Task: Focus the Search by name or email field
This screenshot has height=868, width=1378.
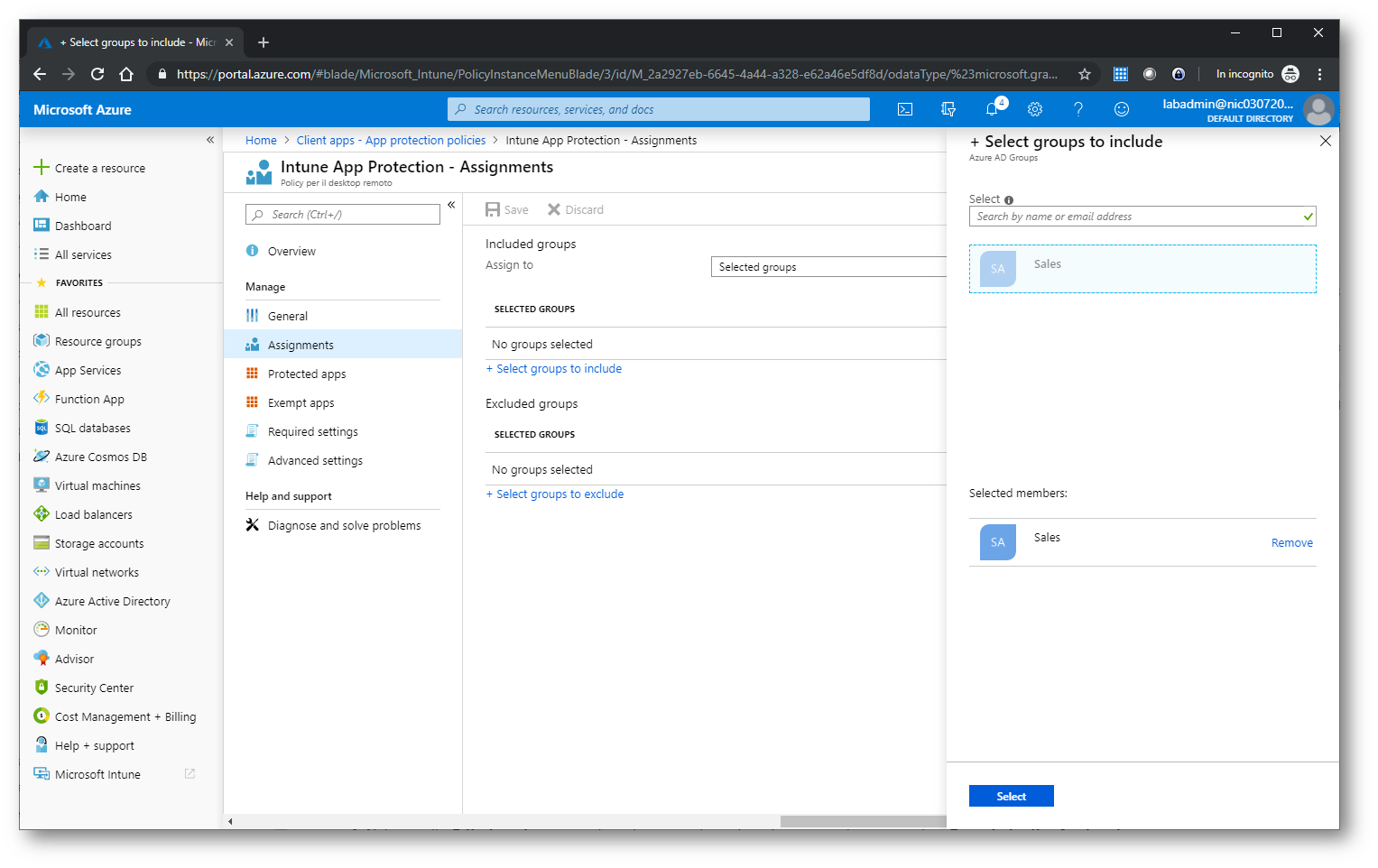Action: (1142, 217)
